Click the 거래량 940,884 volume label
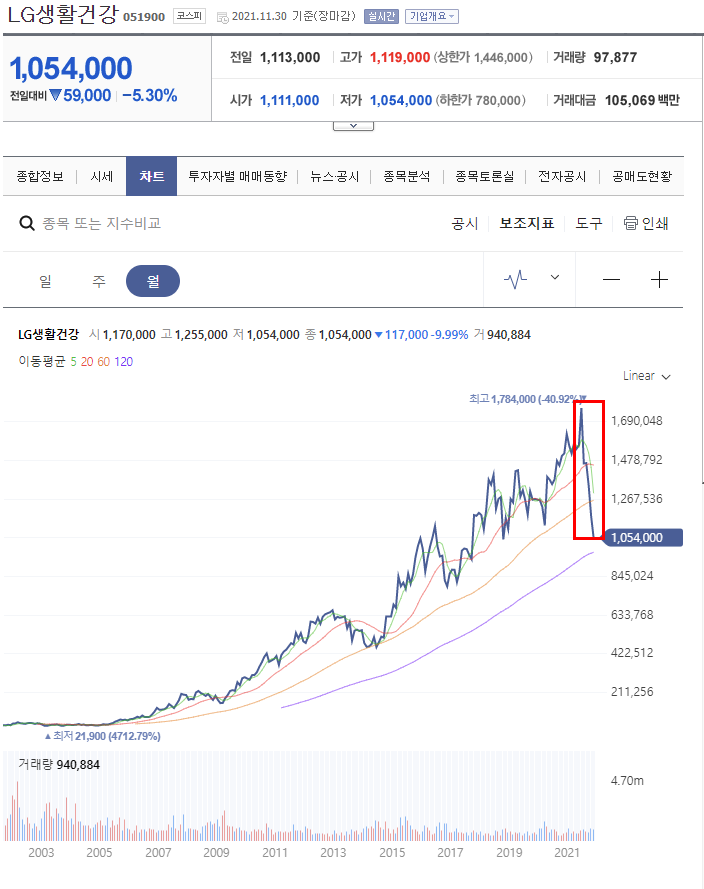 click(x=59, y=765)
